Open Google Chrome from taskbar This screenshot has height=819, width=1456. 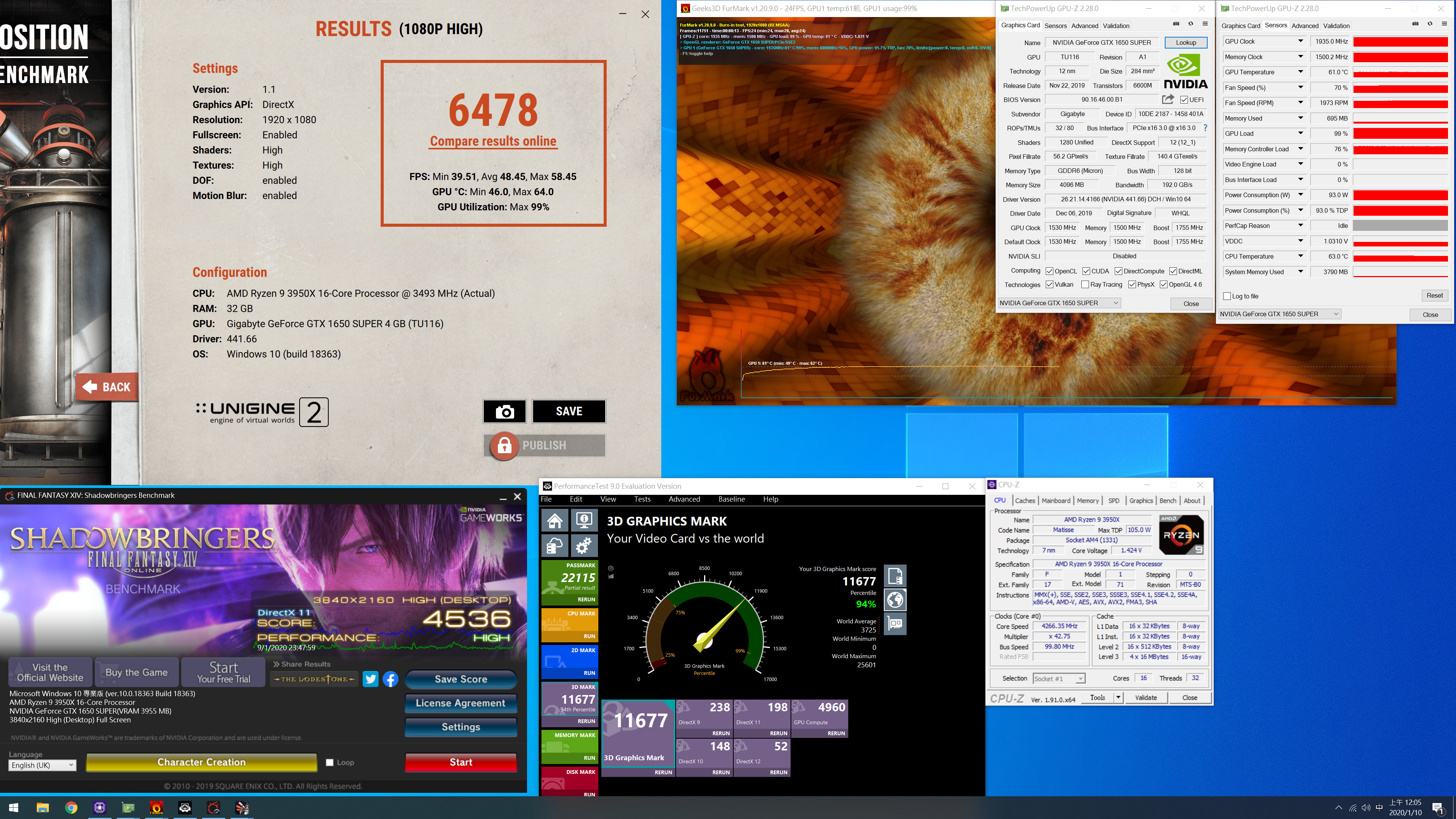tap(71, 808)
